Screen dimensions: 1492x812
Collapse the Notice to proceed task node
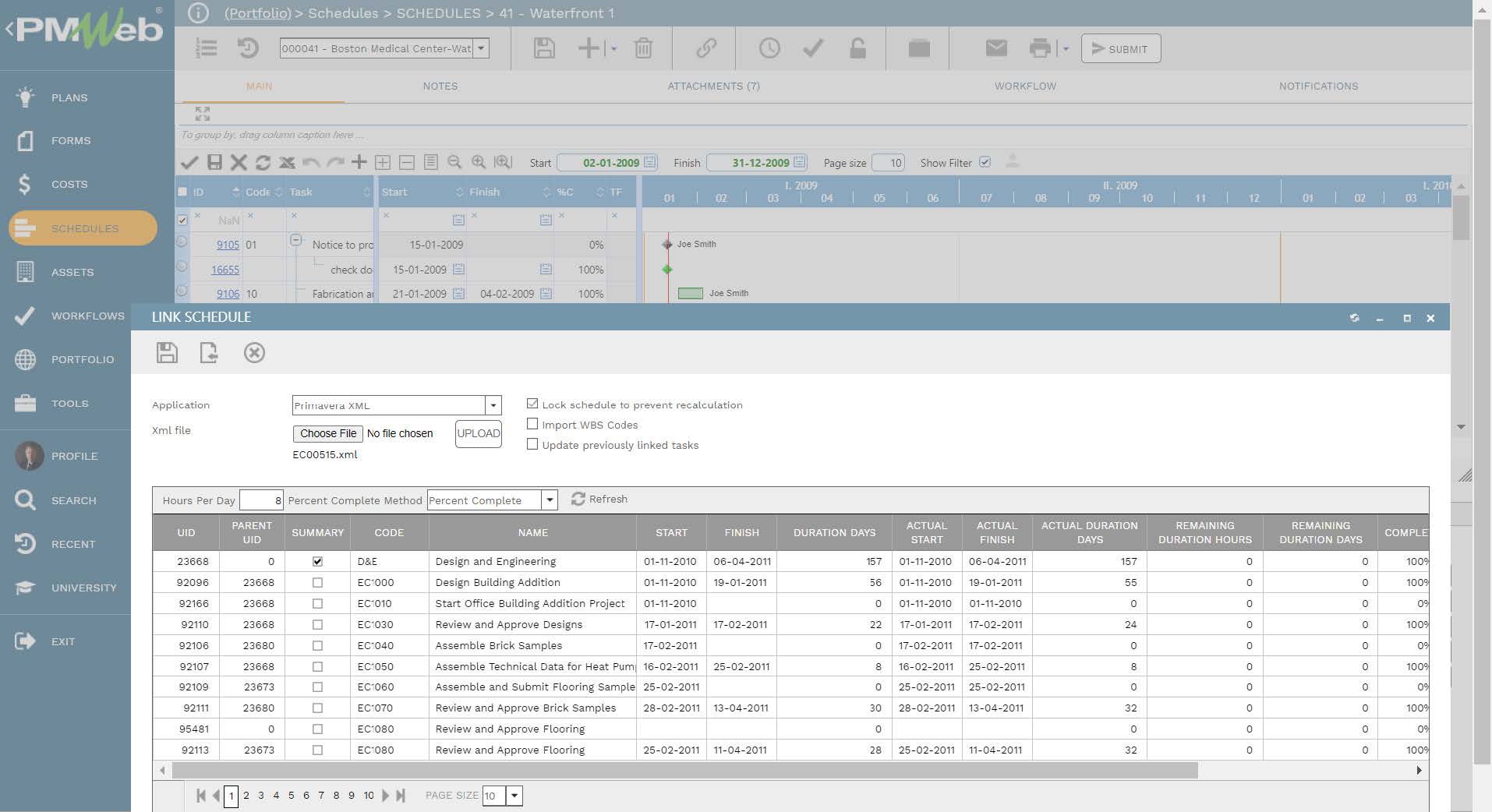[x=296, y=240]
